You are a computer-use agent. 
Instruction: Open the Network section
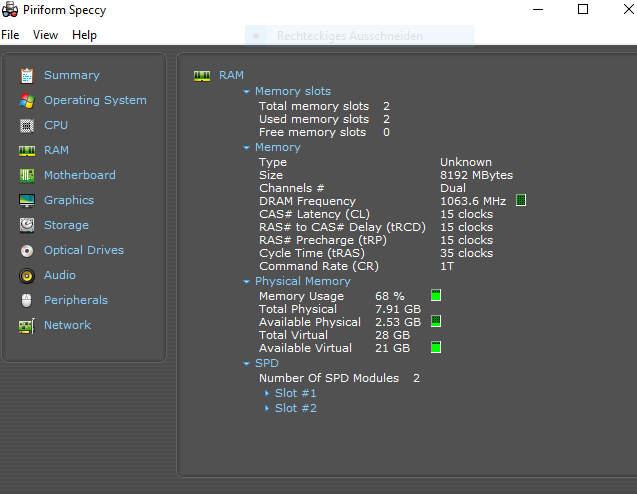[67, 325]
